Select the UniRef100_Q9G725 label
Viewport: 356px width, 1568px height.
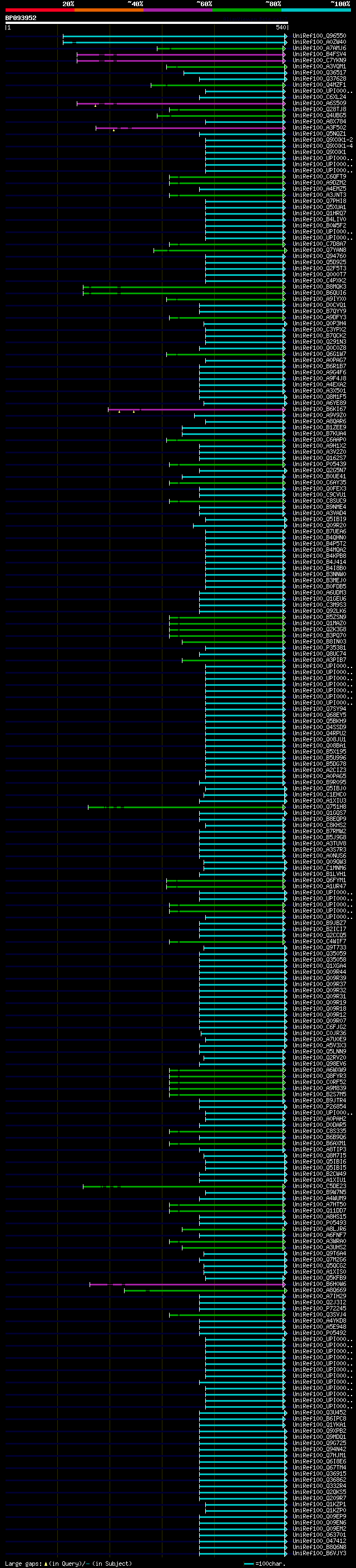319,1443
